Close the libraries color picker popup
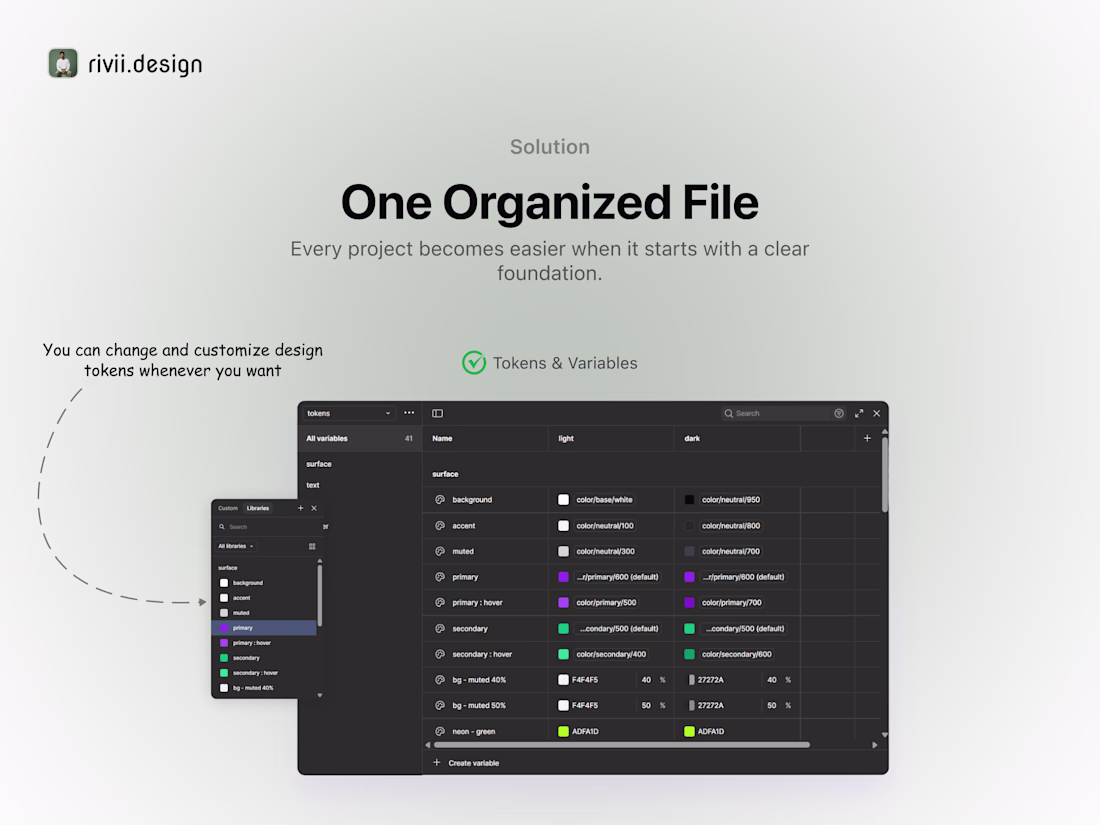Image resolution: width=1100 pixels, height=825 pixels. pos(314,508)
